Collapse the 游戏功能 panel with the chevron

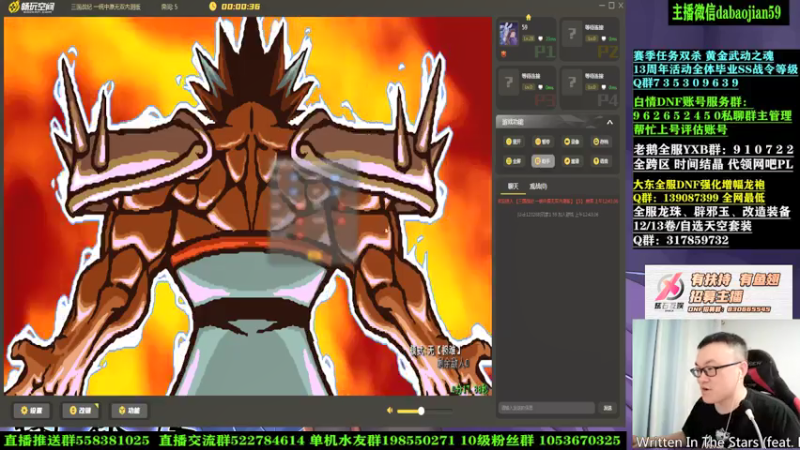(610, 122)
